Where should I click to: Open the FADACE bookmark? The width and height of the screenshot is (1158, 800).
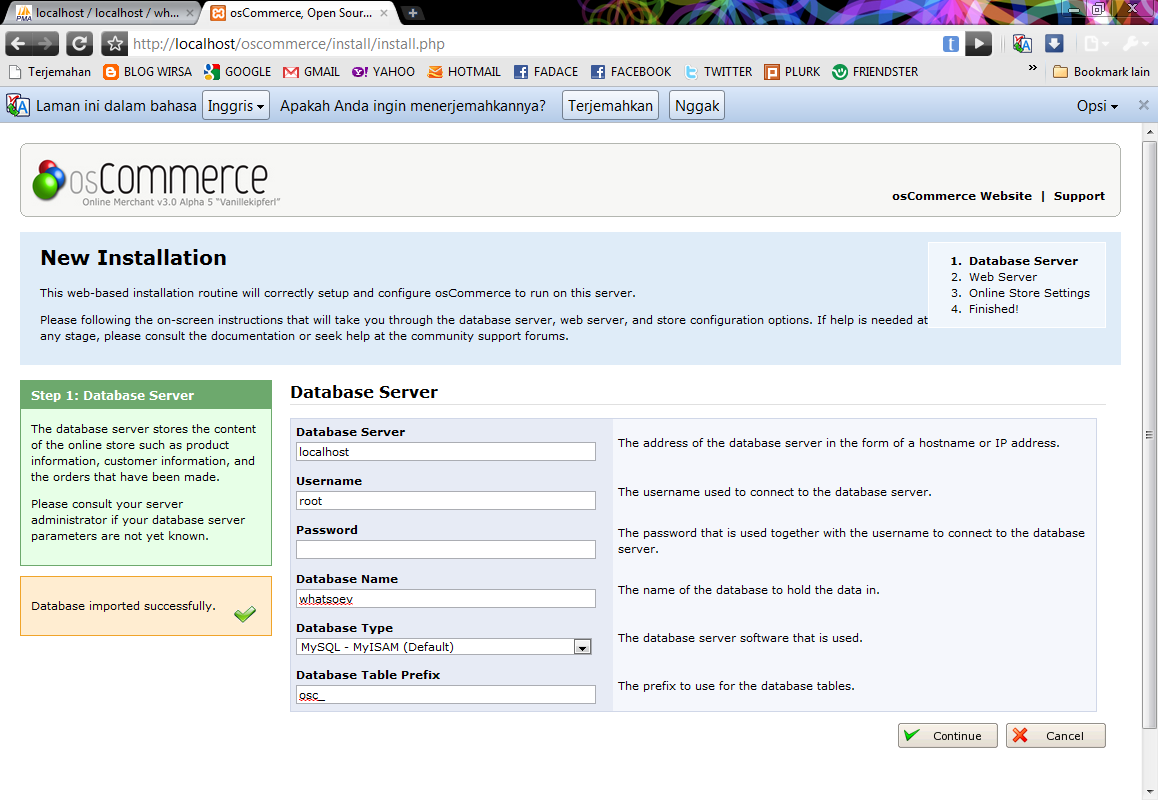[x=547, y=72]
